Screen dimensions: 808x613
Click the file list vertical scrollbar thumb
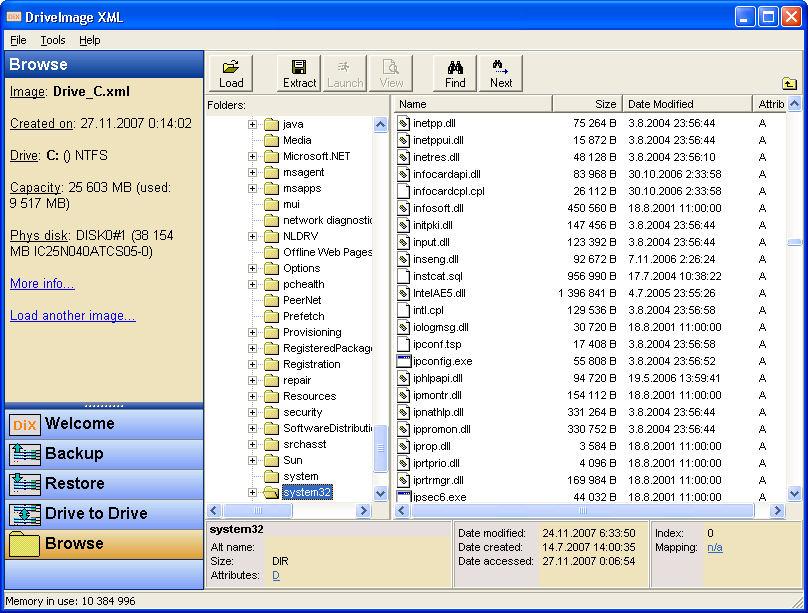point(795,242)
